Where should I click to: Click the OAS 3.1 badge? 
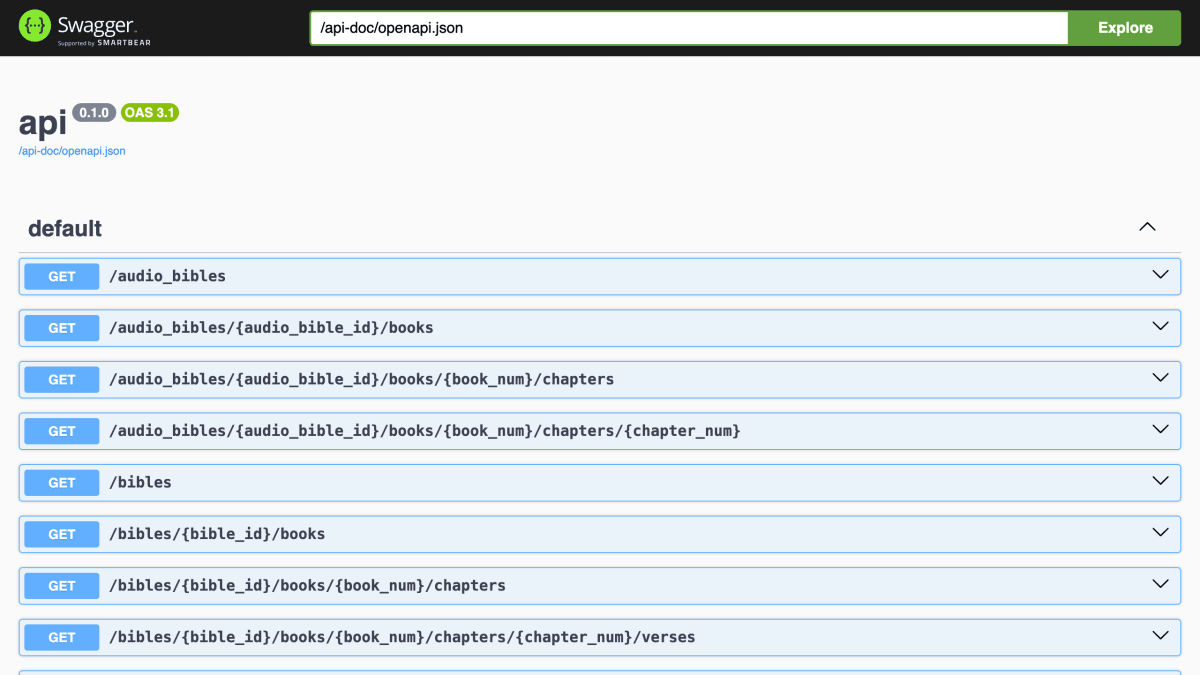tap(150, 112)
